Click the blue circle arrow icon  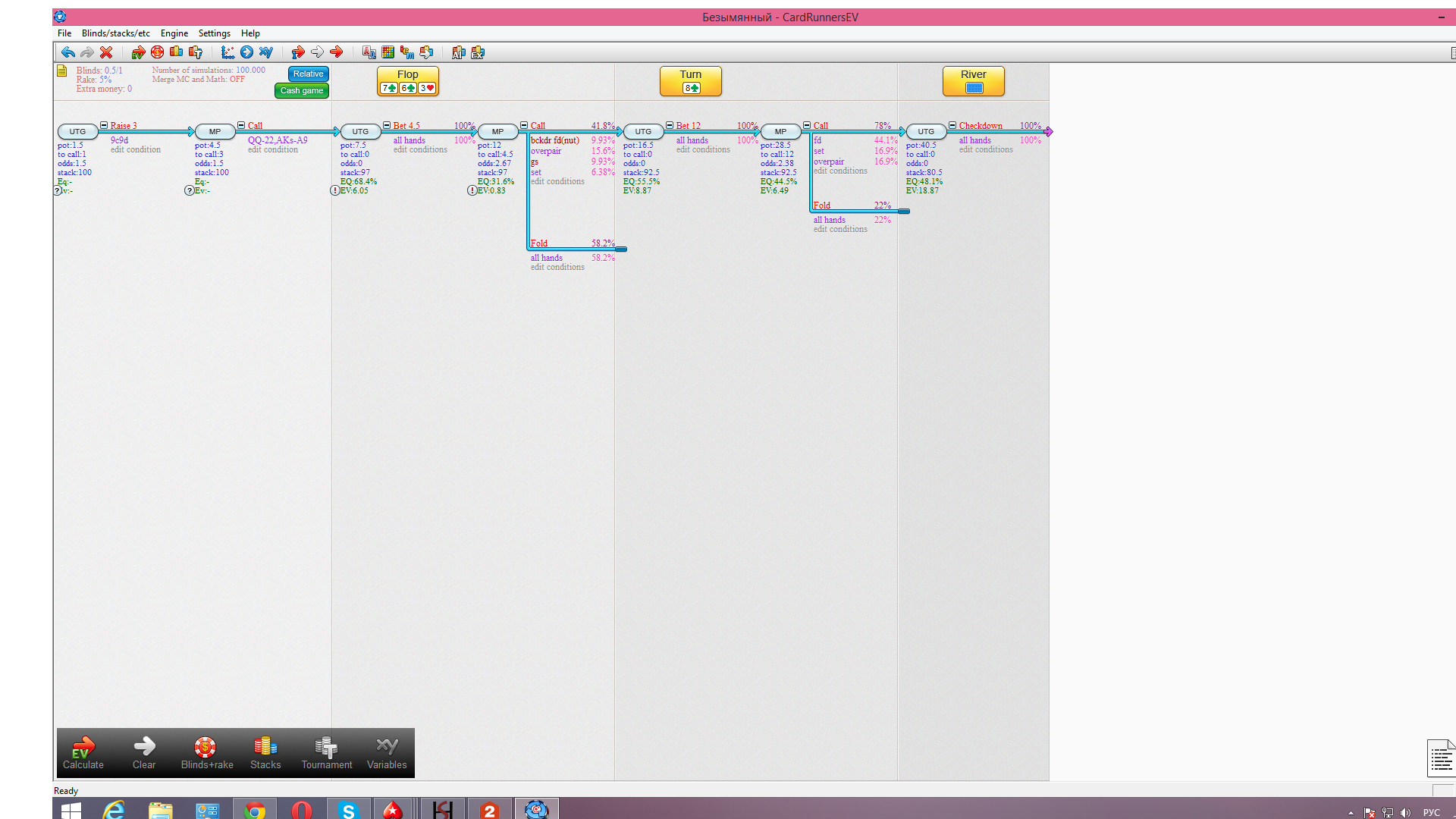tap(246, 52)
